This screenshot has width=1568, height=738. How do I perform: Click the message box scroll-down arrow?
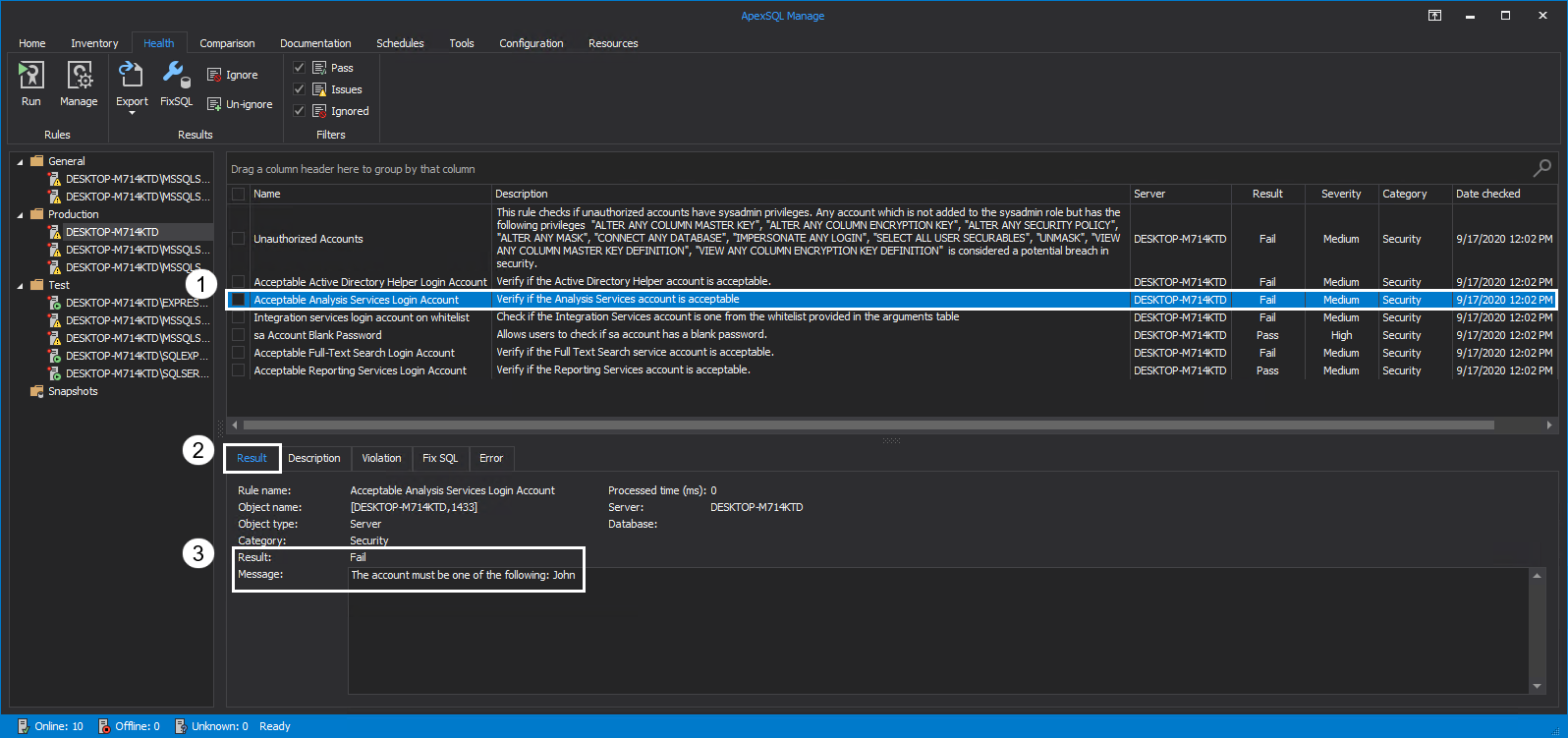coord(1538,686)
